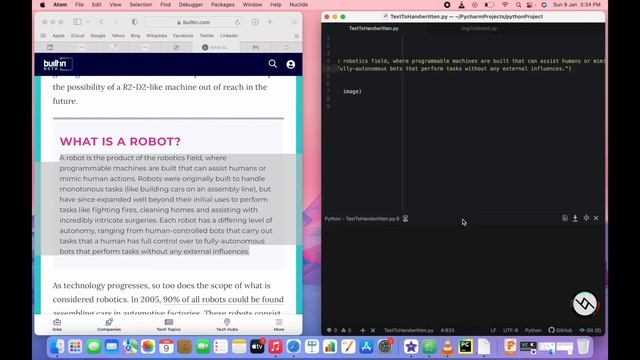Open Tech Topics in bottom navigation
The width and height of the screenshot is (640, 360).
[x=169, y=325]
